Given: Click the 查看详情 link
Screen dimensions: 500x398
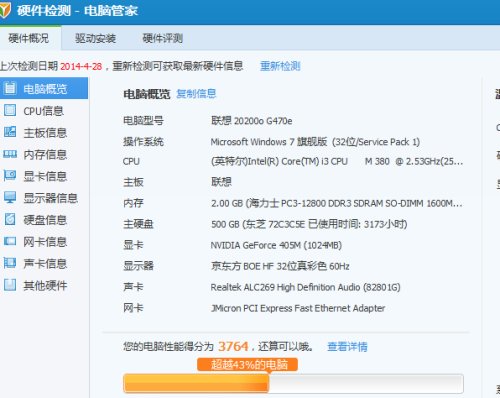Looking at the screenshot, I should click(347, 347).
